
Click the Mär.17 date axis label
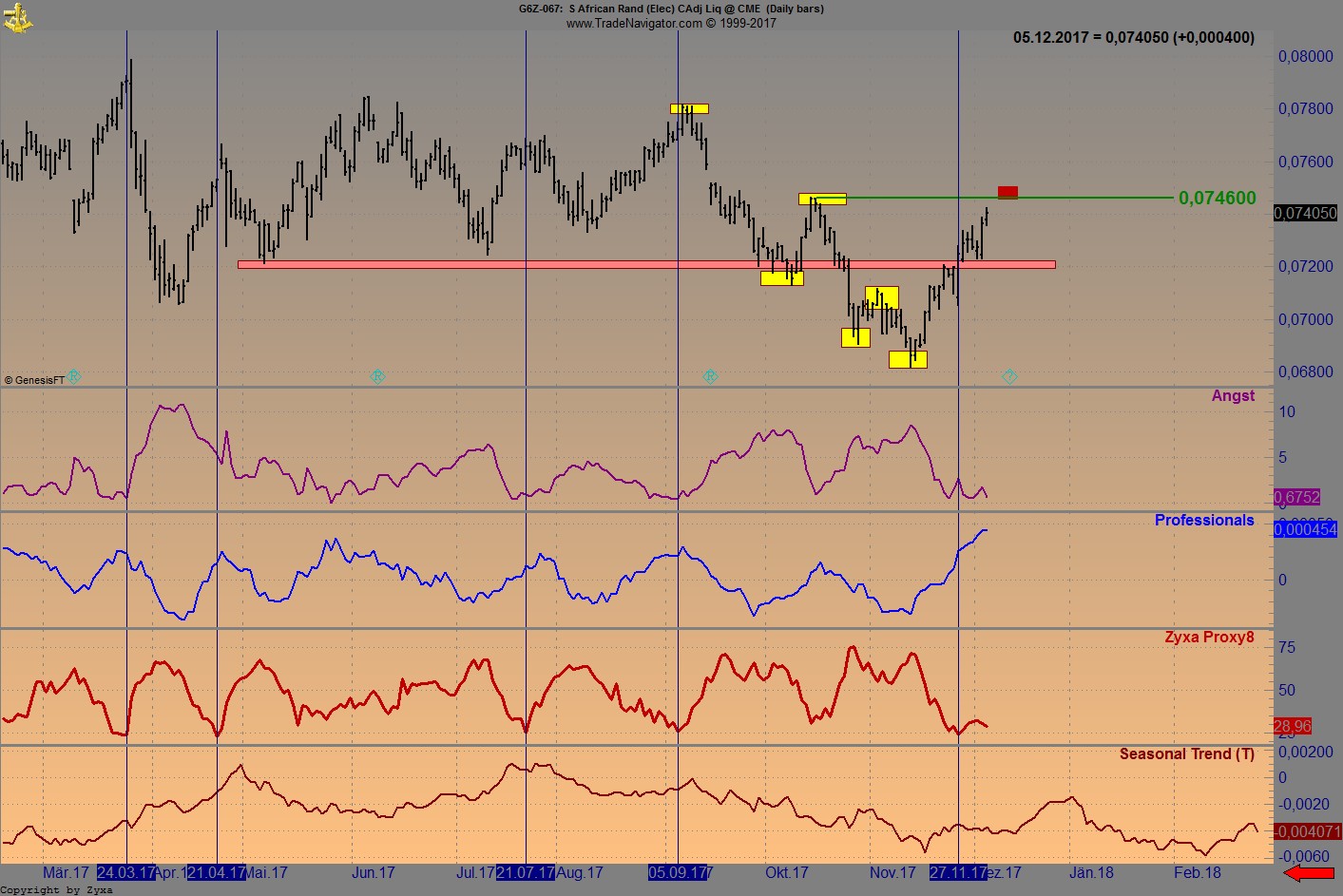click(x=66, y=872)
